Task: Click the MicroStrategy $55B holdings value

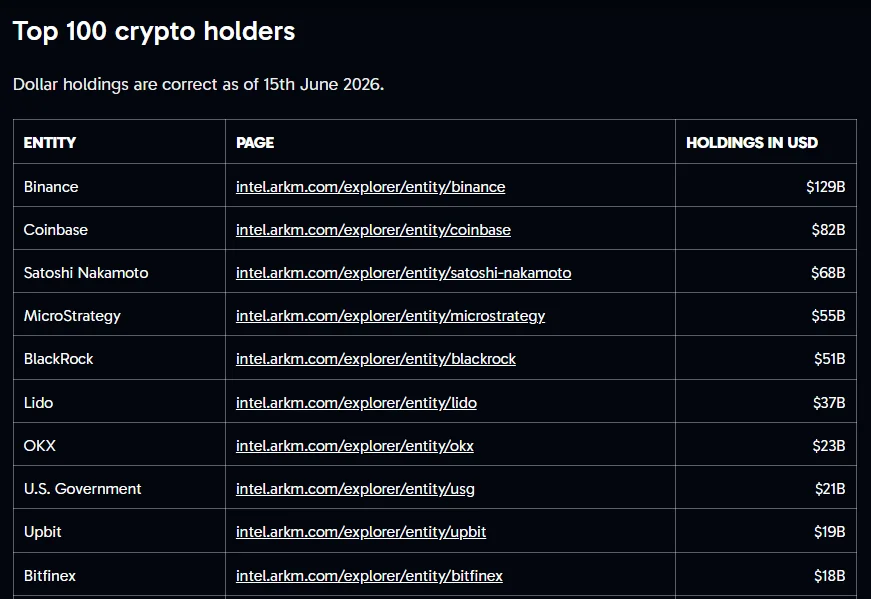Action: coord(828,316)
